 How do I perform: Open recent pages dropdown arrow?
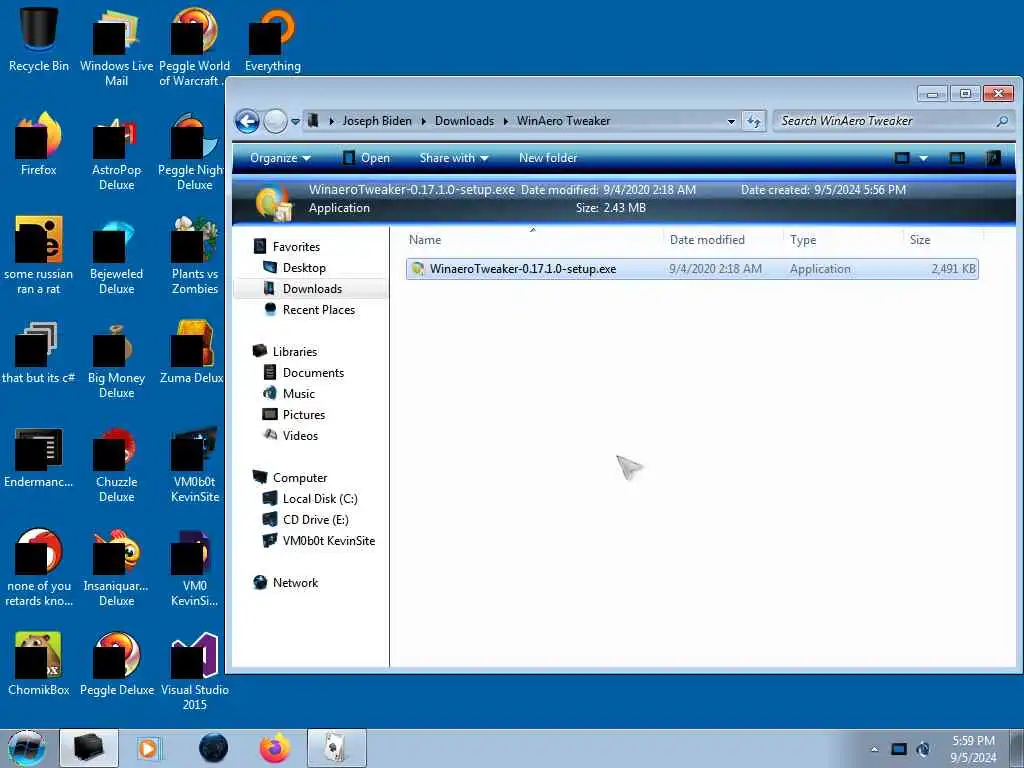pyautogui.click(x=295, y=121)
